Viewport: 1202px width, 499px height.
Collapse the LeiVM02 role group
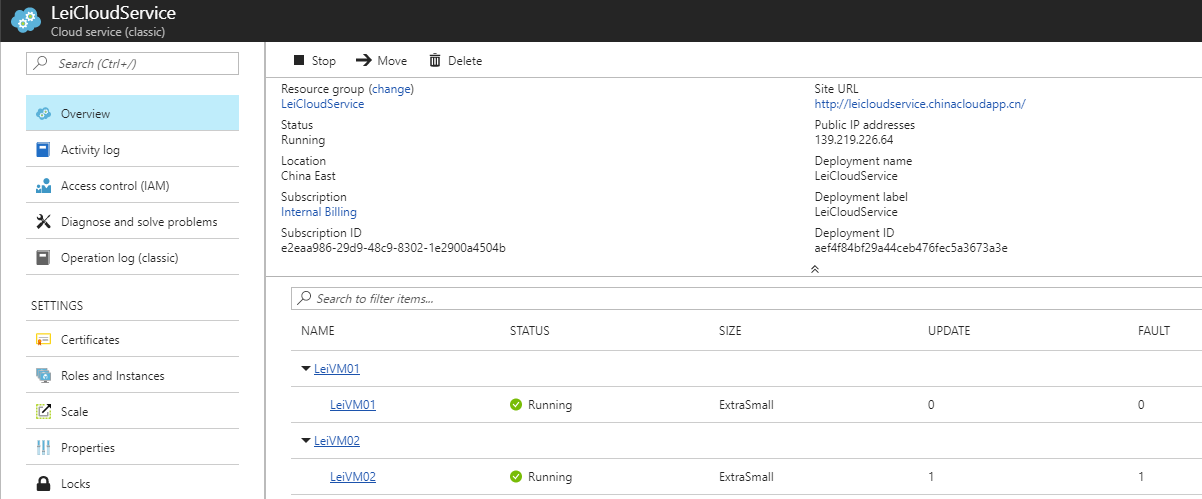click(306, 441)
